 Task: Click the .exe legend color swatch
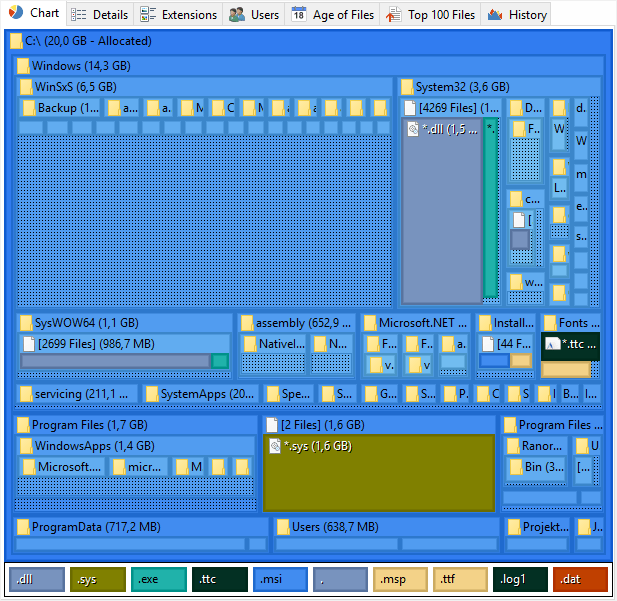point(158,579)
